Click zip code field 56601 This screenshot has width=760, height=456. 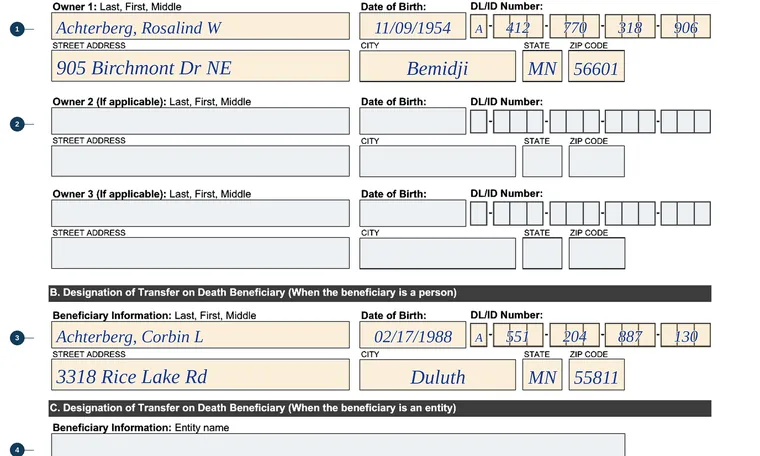(x=597, y=66)
